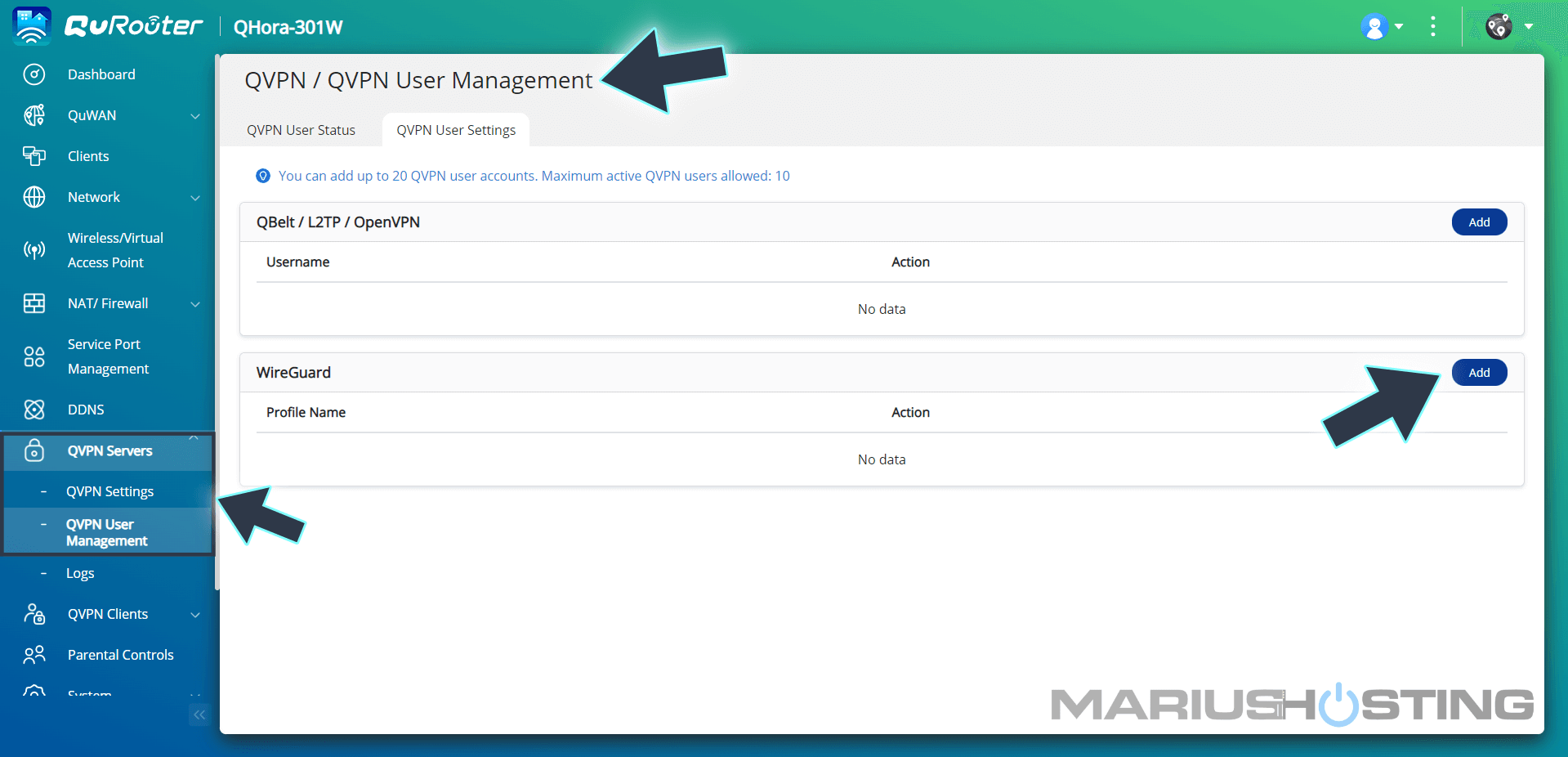
Task: Click the Clients devices icon
Action: (x=34, y=156)
